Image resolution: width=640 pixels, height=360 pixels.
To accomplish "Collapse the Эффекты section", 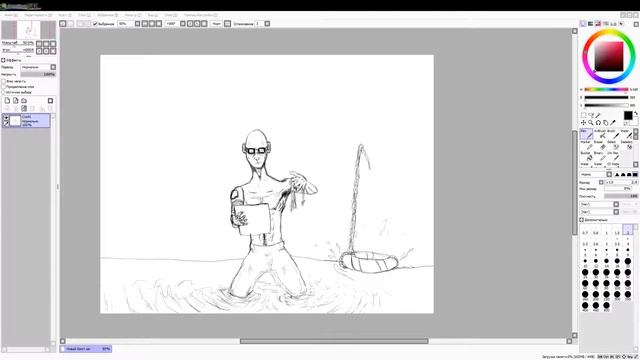I will [3, 60].
